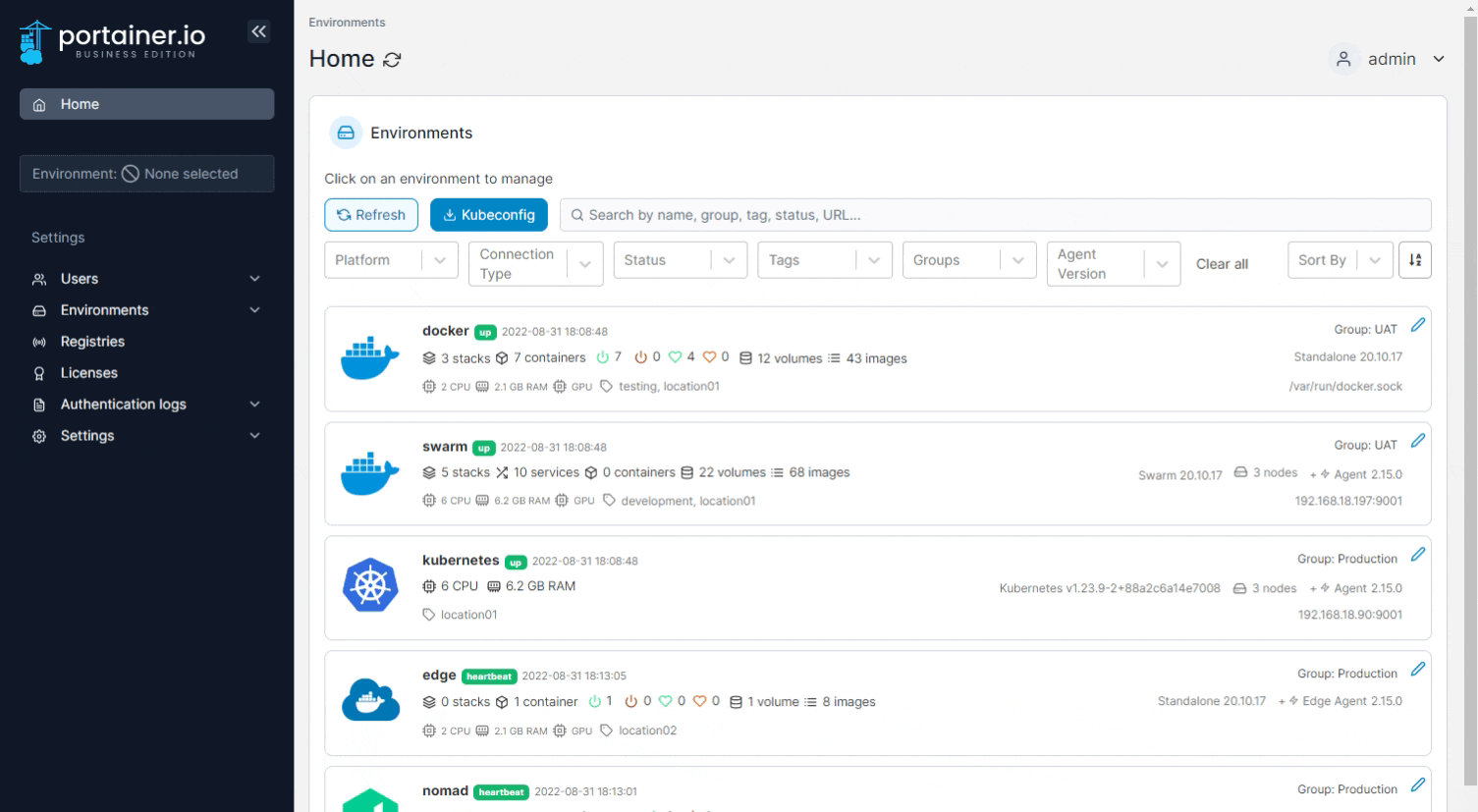Open the docker environment by name
1478x812 pixels.
coord(445,331)
